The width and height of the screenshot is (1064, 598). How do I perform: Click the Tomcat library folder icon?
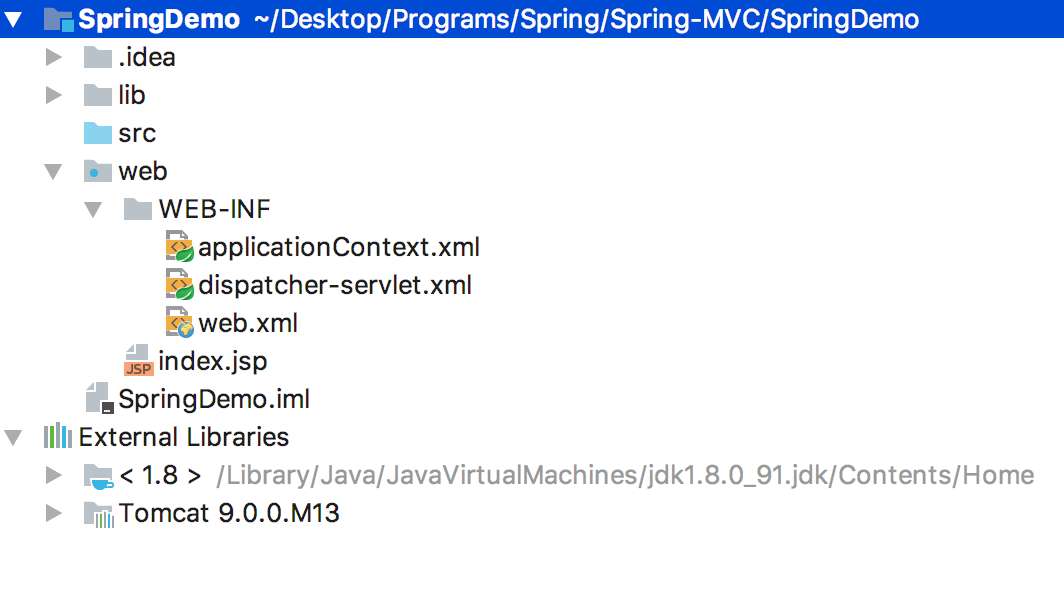98,514
